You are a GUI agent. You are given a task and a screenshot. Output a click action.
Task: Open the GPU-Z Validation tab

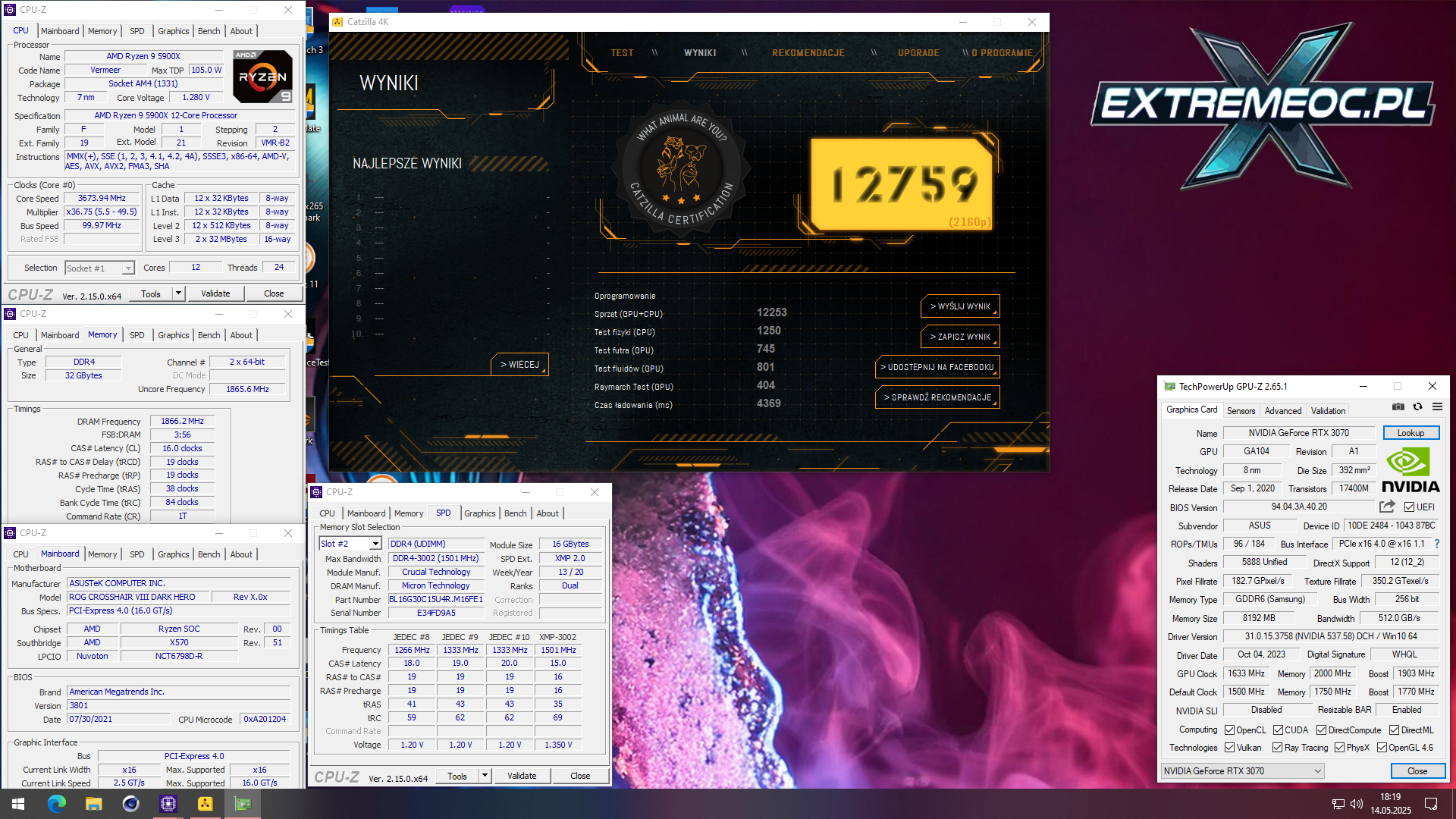(x=1328, y=410)
